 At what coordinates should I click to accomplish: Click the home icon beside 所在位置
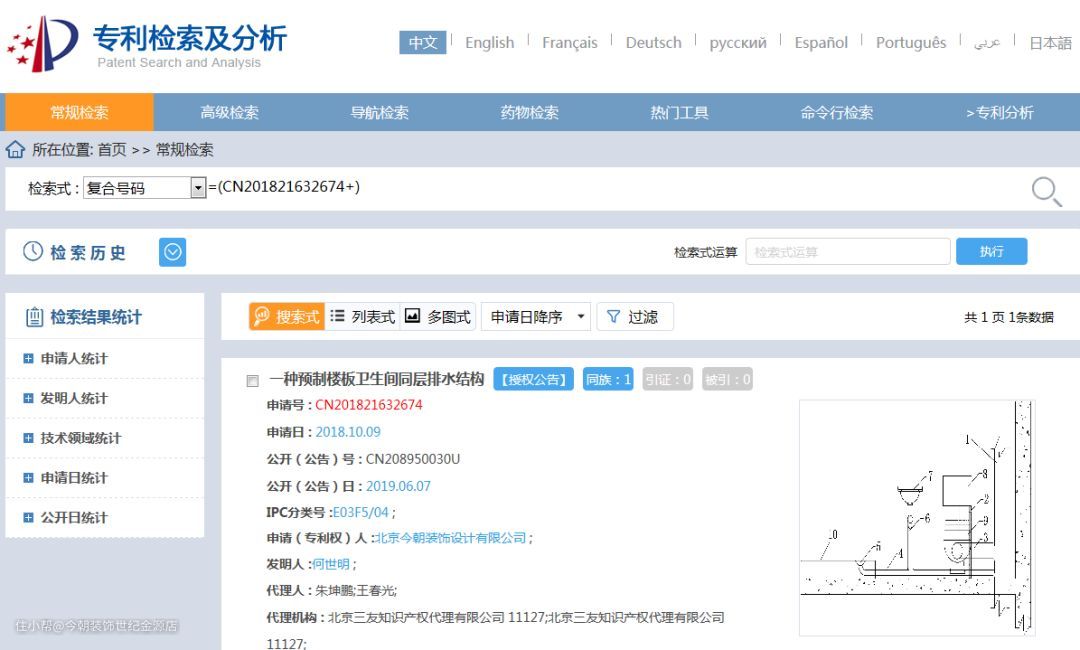click(x=15, y=150)
